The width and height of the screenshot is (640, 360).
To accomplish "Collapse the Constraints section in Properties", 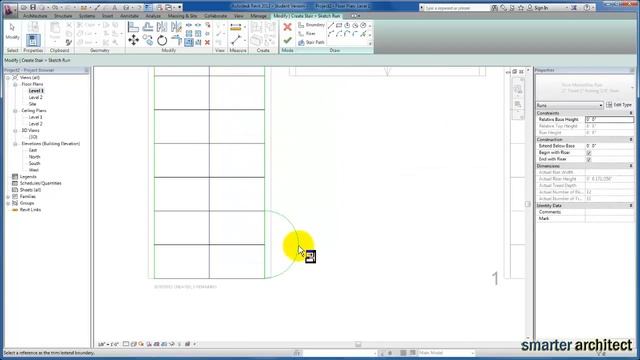I will point(631,113).
